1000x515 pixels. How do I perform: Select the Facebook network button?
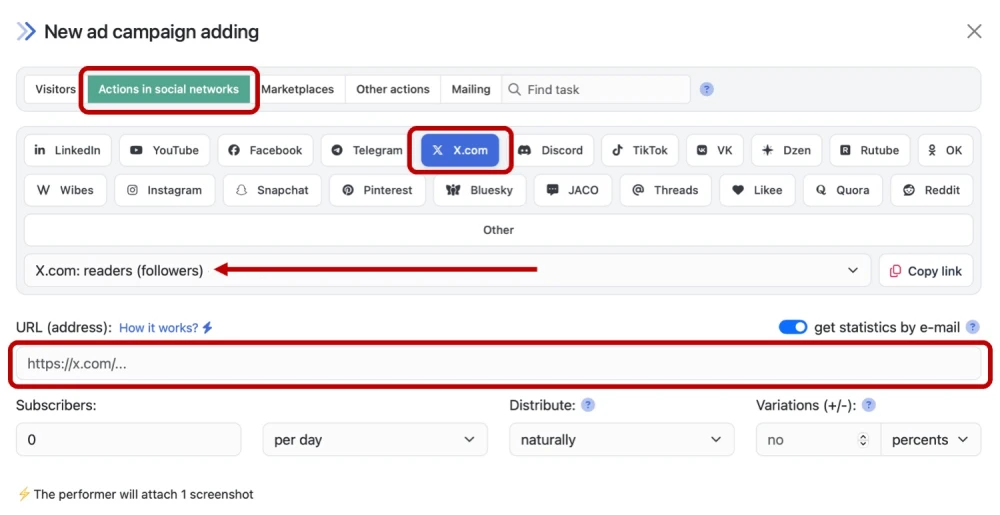(265, 150)
